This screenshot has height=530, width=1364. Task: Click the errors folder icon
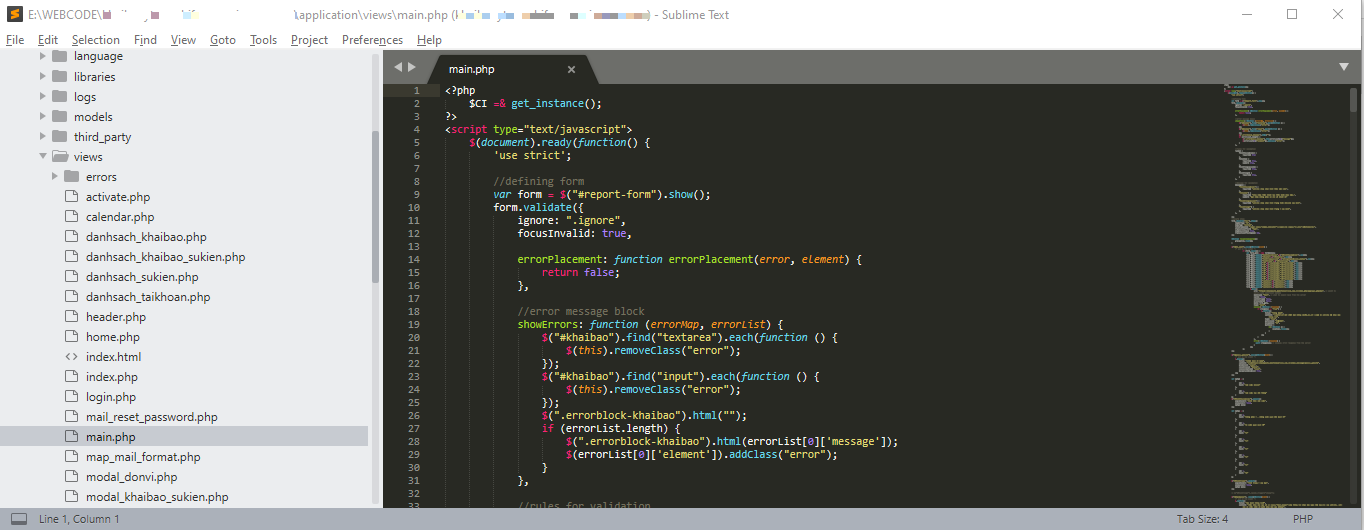[71, 176]
